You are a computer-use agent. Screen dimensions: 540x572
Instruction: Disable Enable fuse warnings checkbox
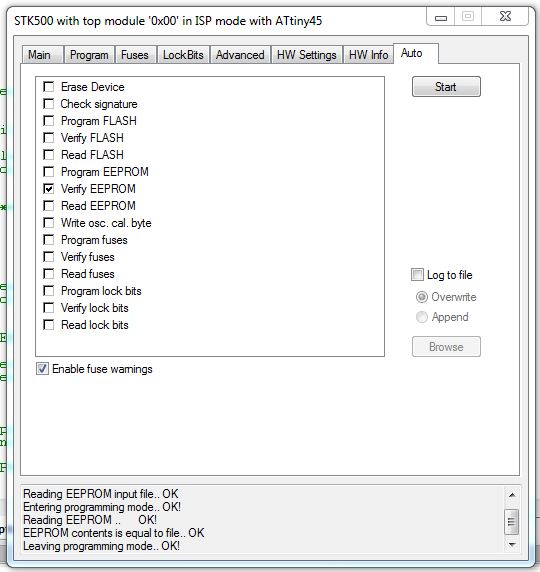tap(42, 369)
